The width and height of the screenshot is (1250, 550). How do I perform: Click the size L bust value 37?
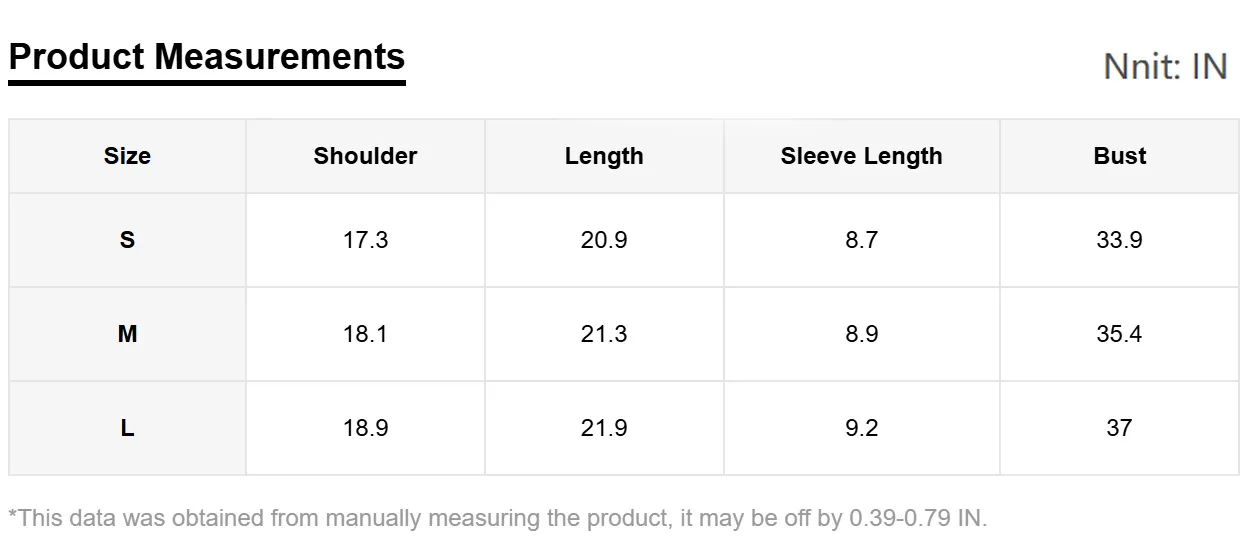pos(1119,428)
